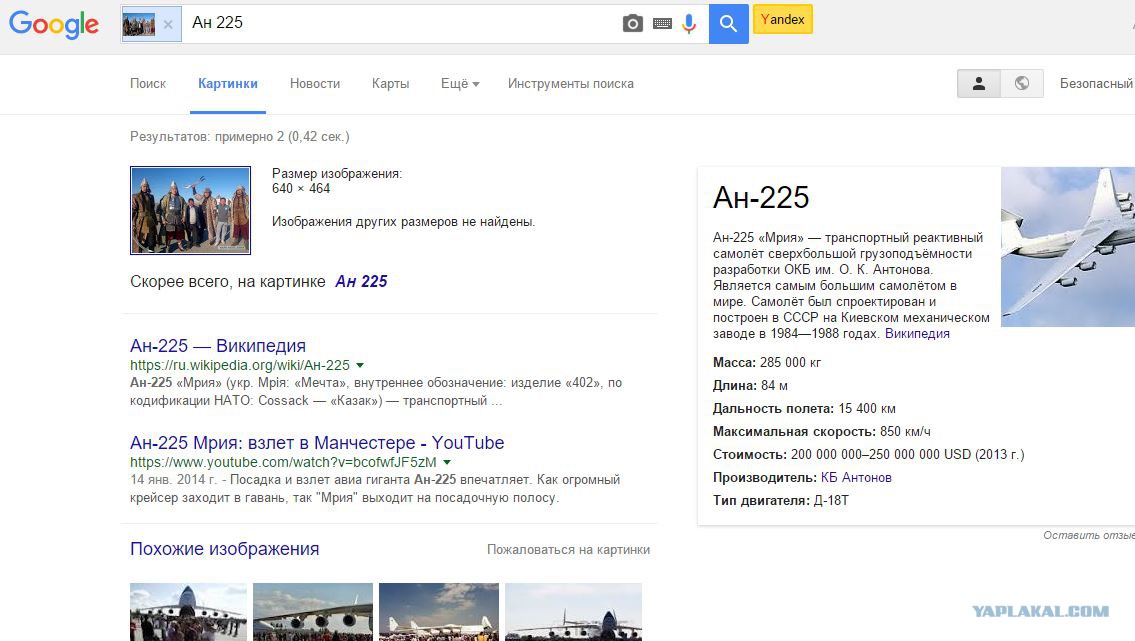The height and width of the screenshot is (641, 1135).
Task: Toggle global results globe icon
Action: point(1022,84)
